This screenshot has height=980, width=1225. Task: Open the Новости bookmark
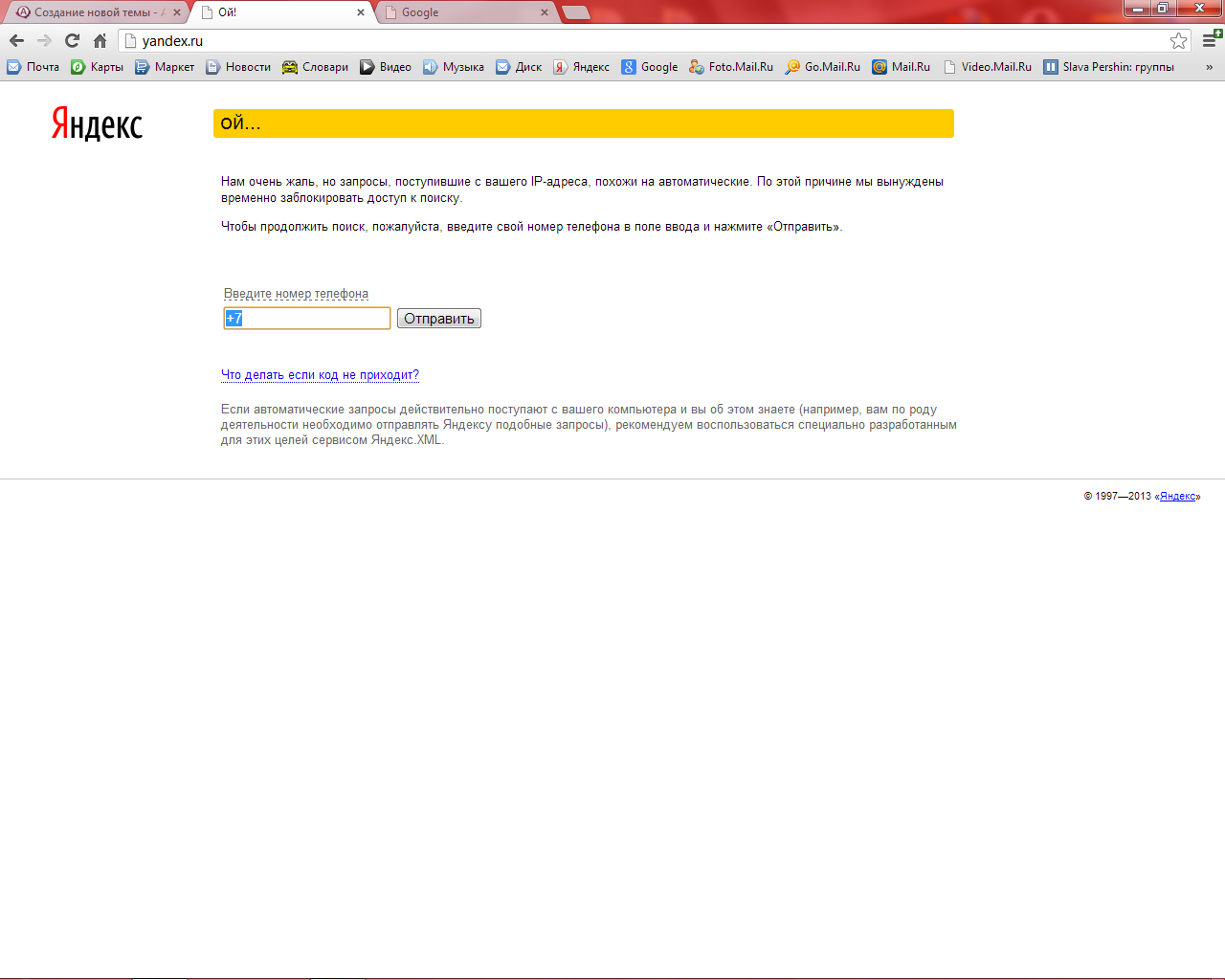click(x=239, y=67)
